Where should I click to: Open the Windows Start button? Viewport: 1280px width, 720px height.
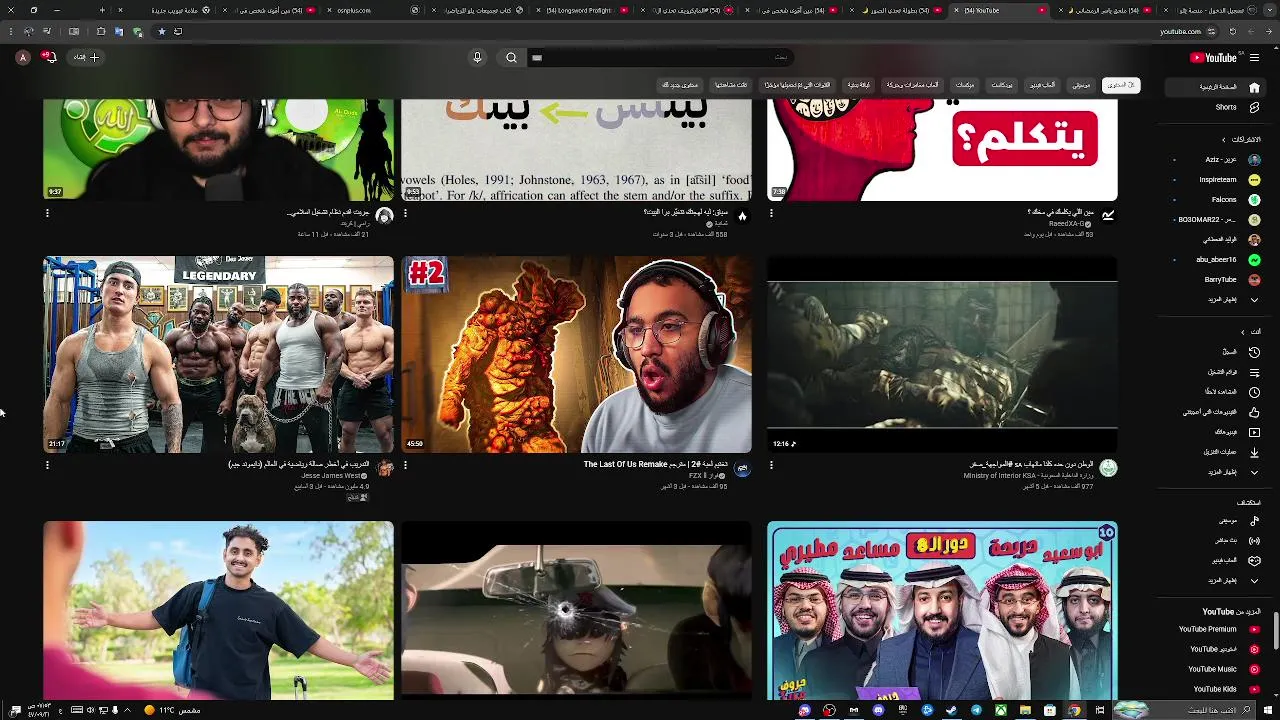coord(1268,710)
